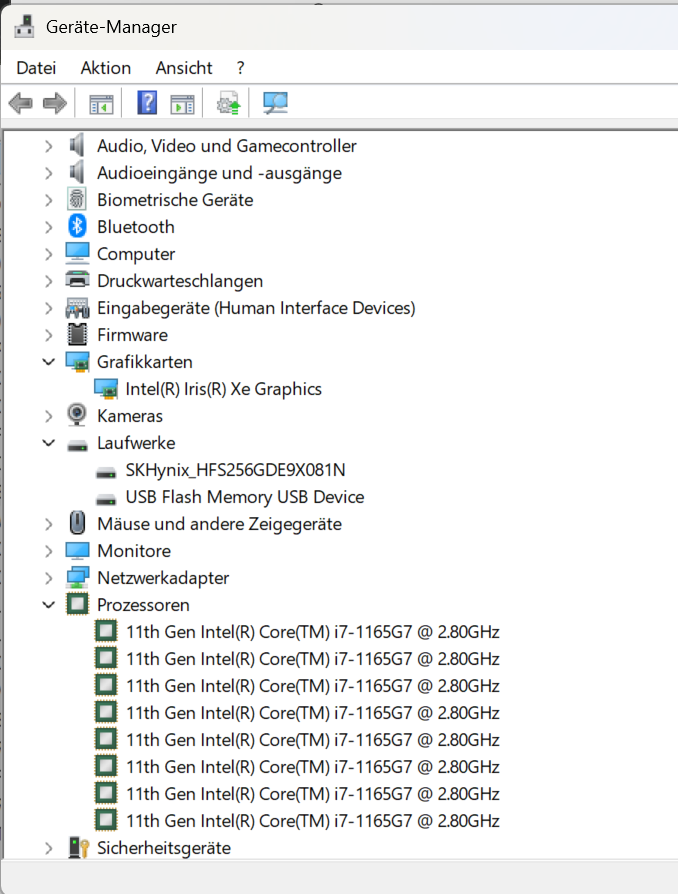
Task: Select the last i7-1165G7 processor entry
Action: [313, 820]
